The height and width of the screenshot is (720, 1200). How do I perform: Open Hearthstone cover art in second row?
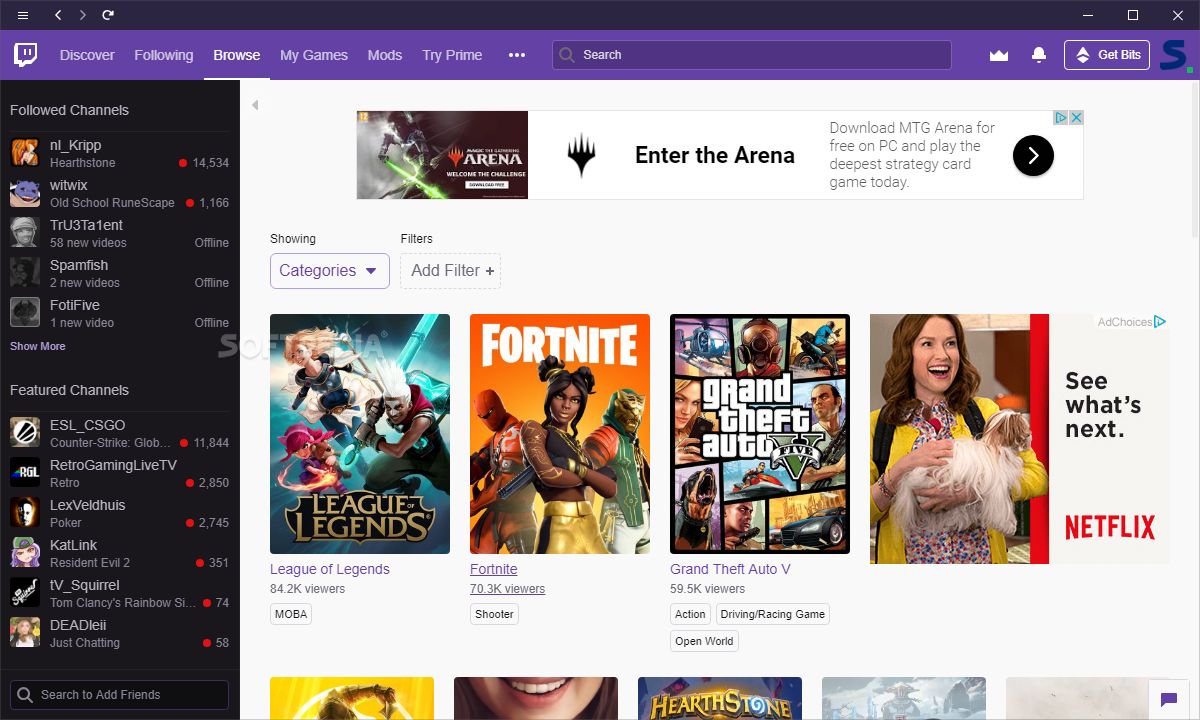pyautogui.click(x=720, y=699)
